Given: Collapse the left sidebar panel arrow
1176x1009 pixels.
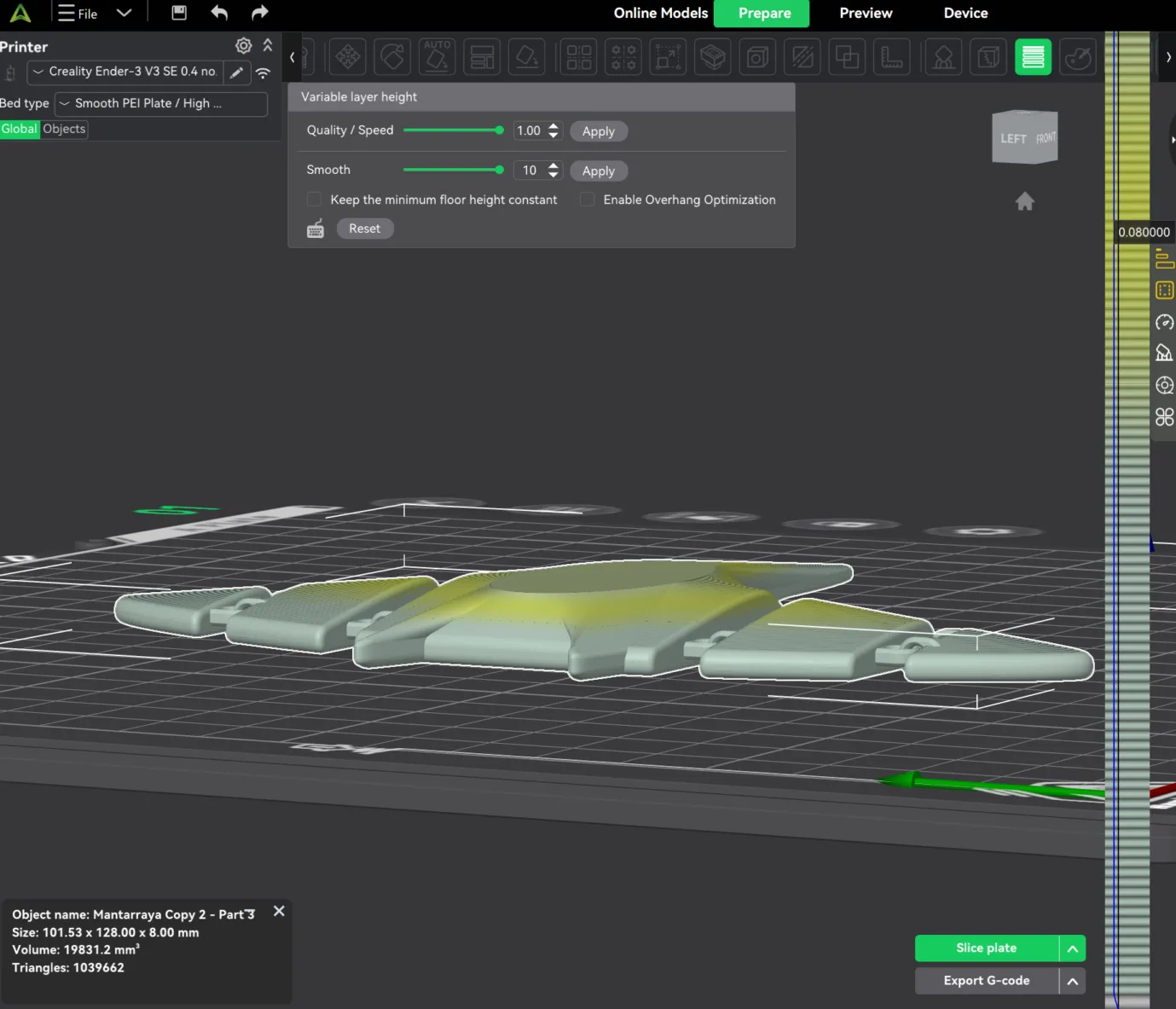Looking at the screenshot, I should coord(293,57).
